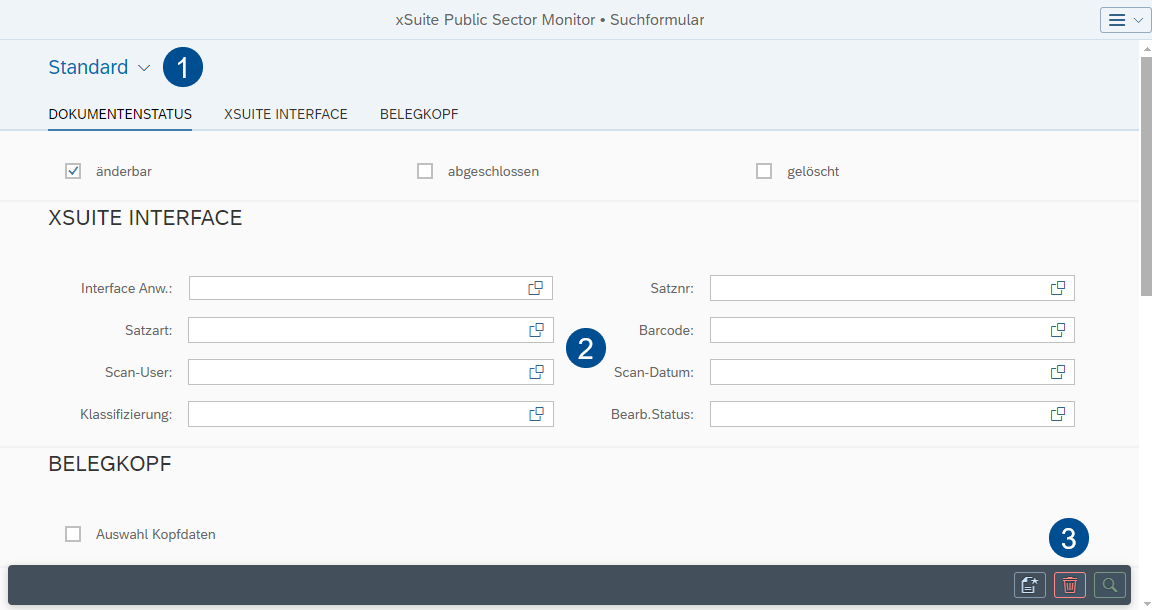This screenshot has height=610, width=1152.
Task: Switch to the XSUITE INTERFACE tab
Action: click(286, 113)
